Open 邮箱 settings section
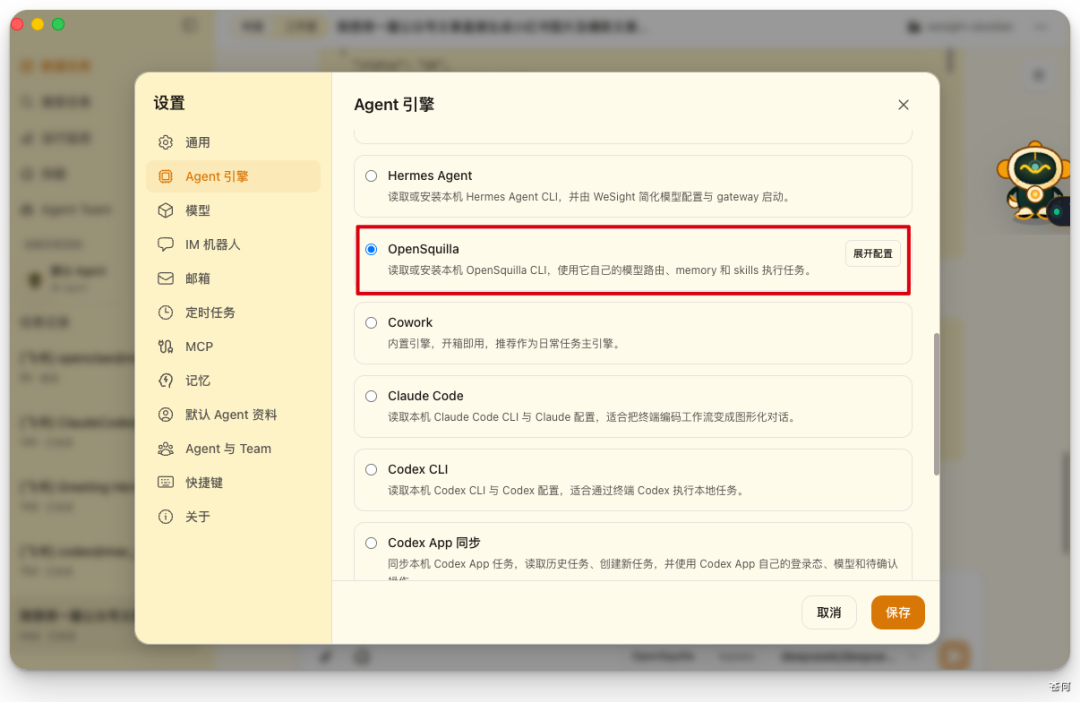 point(233,278)
